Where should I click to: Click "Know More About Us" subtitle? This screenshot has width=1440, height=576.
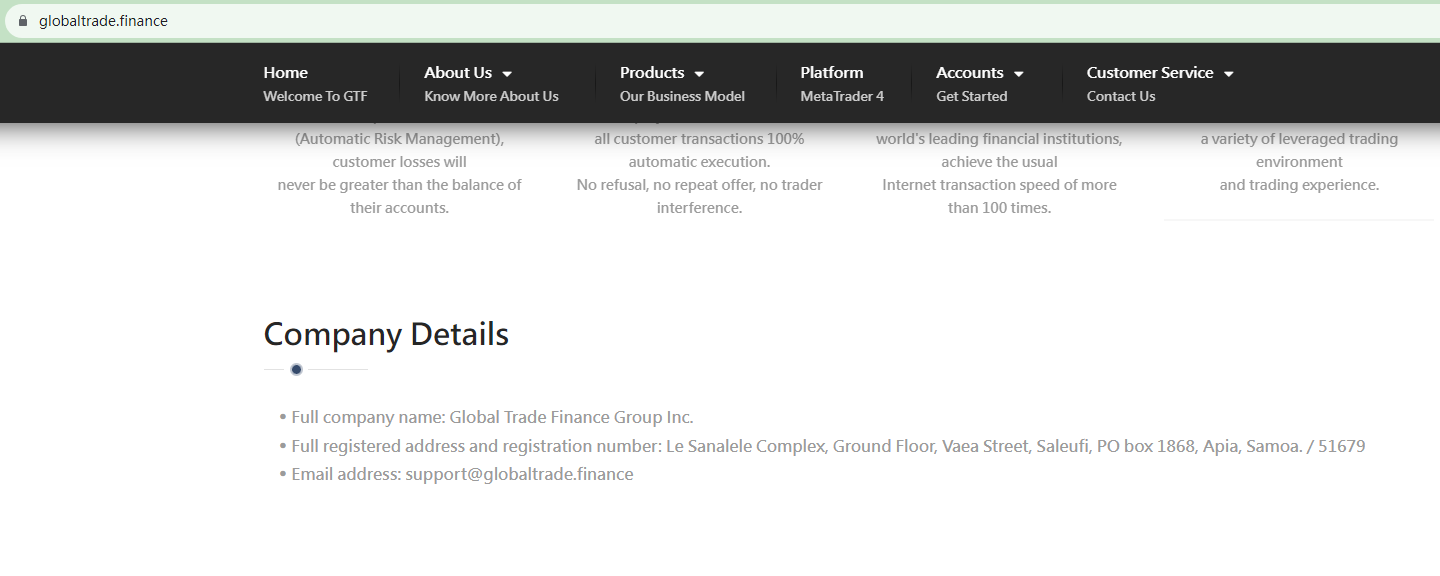[x=491, y=96]
